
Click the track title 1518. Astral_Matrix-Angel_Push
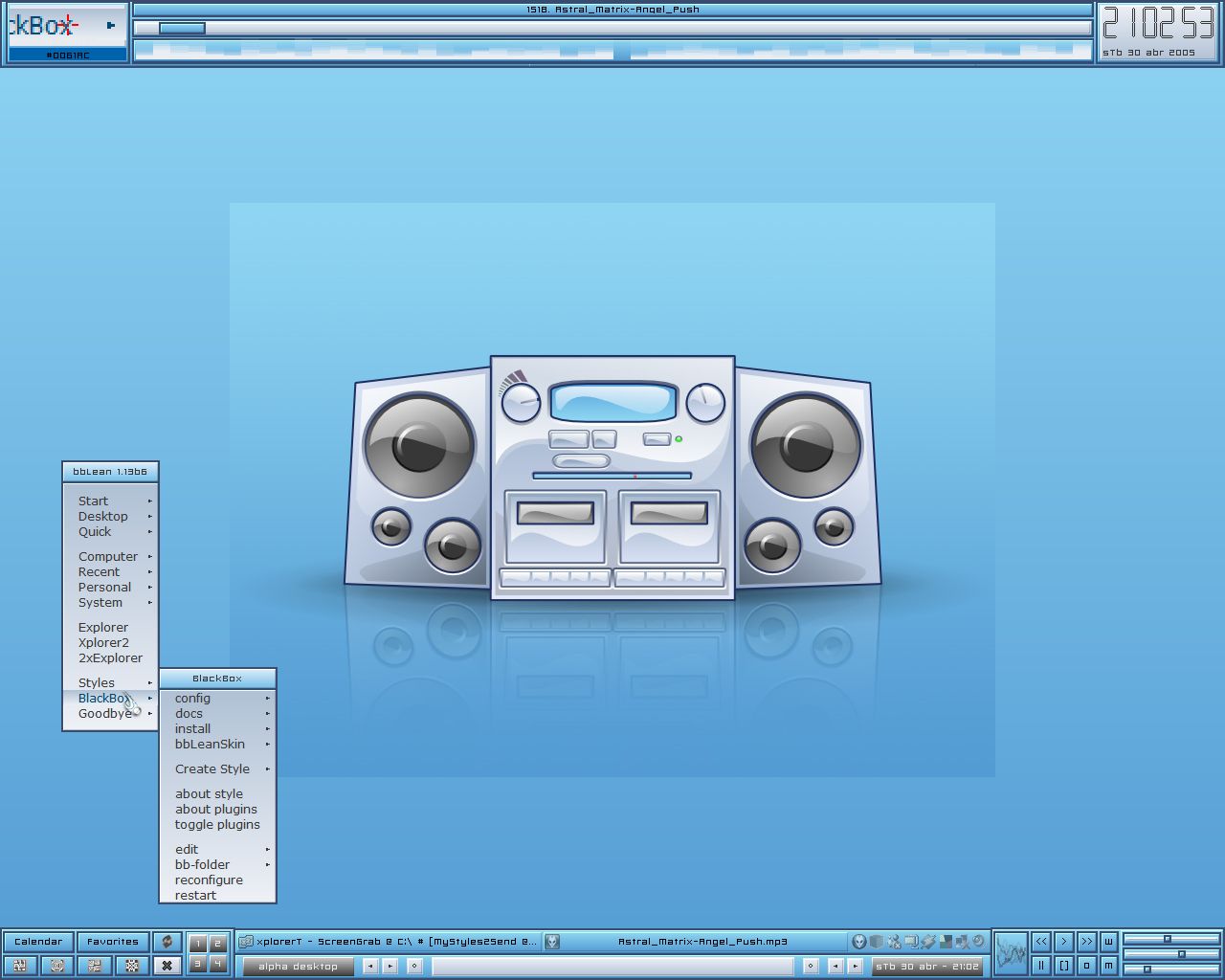612,10
